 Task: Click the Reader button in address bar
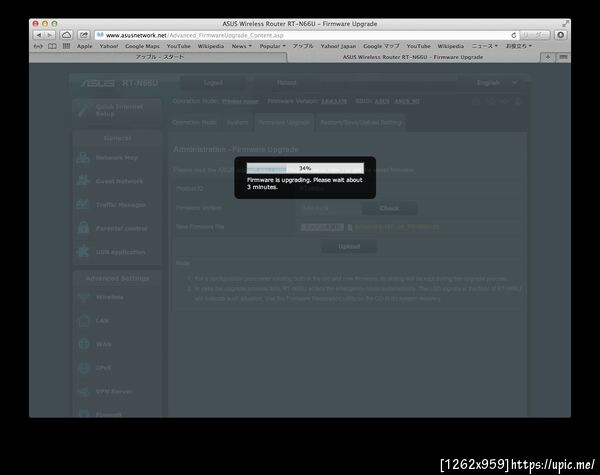(x=534, y=35)
